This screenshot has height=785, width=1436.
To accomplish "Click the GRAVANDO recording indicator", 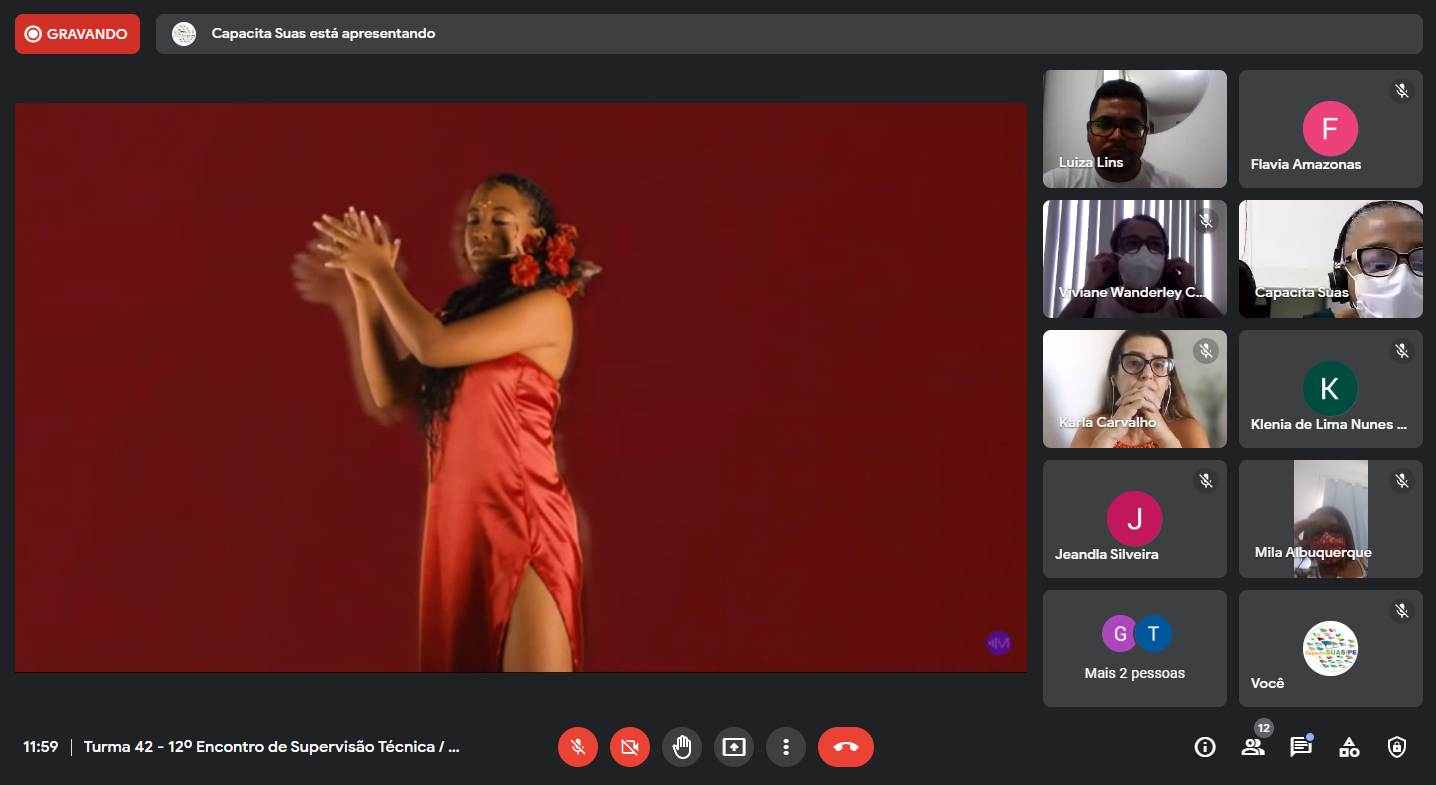I will click(x=77, y=34).
